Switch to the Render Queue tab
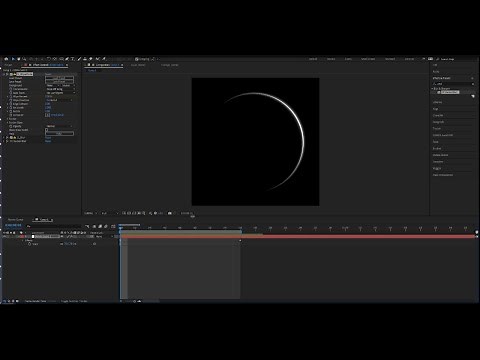 16,220
